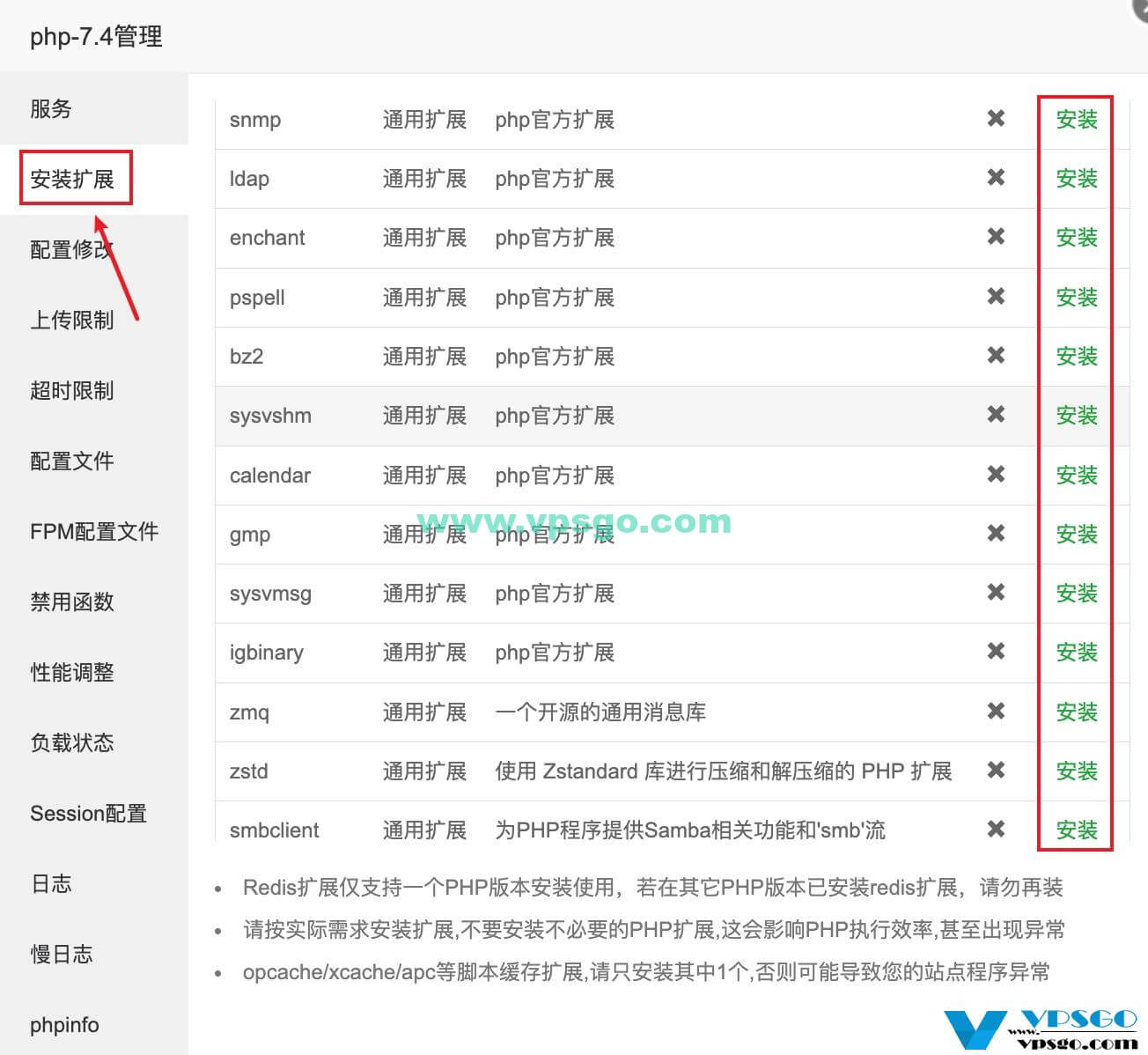
Task: Click the X status icon for gmp
Action: coord(996,533)
